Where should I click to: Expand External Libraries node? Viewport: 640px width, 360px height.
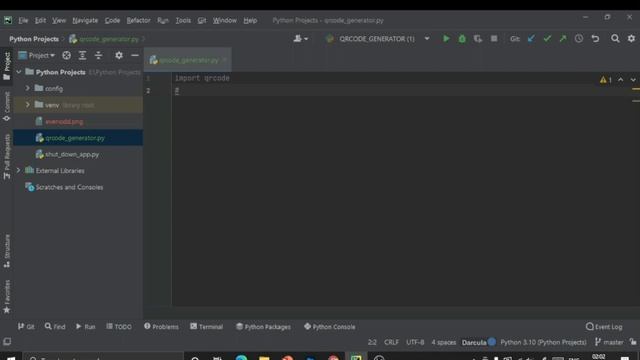point(18,171)
